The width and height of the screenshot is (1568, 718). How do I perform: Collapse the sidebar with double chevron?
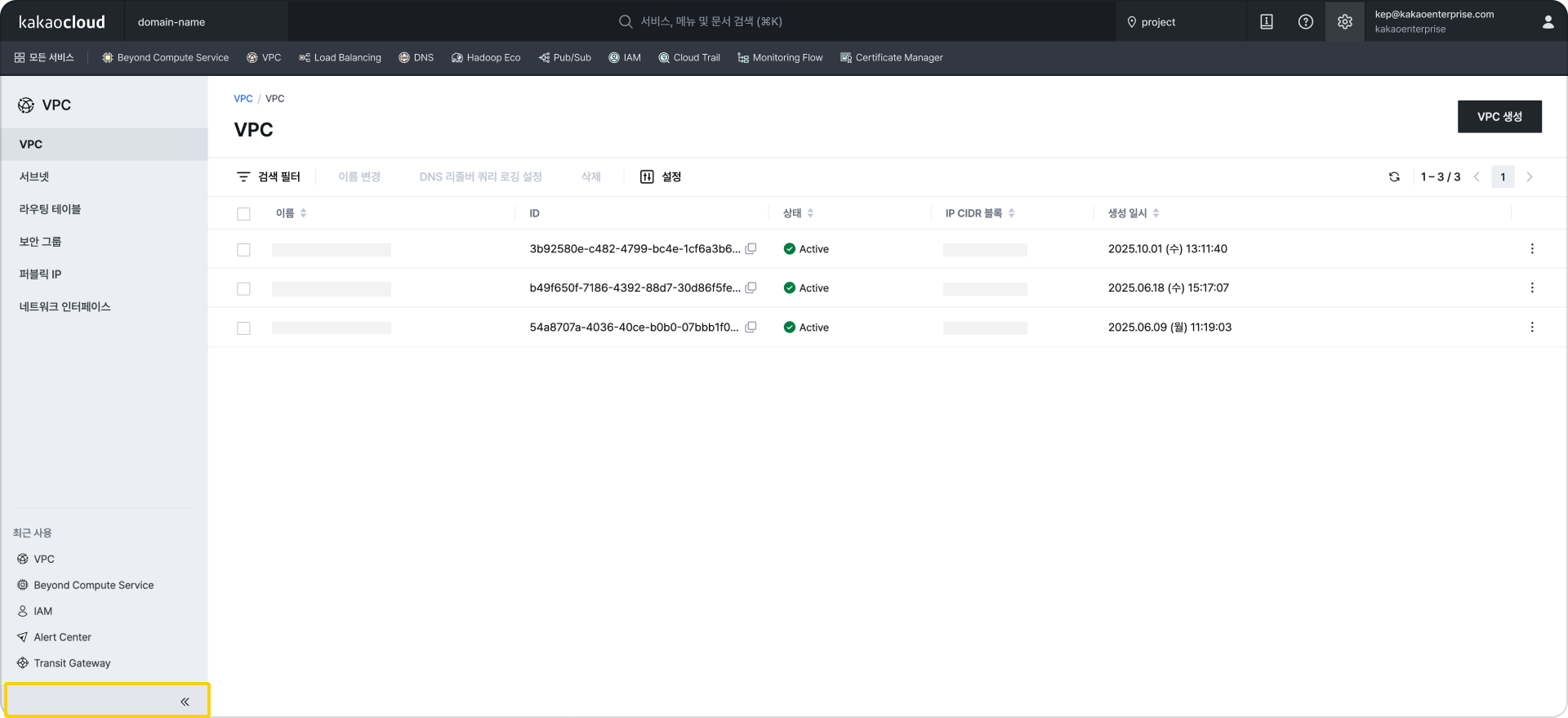tap(185, 702)
